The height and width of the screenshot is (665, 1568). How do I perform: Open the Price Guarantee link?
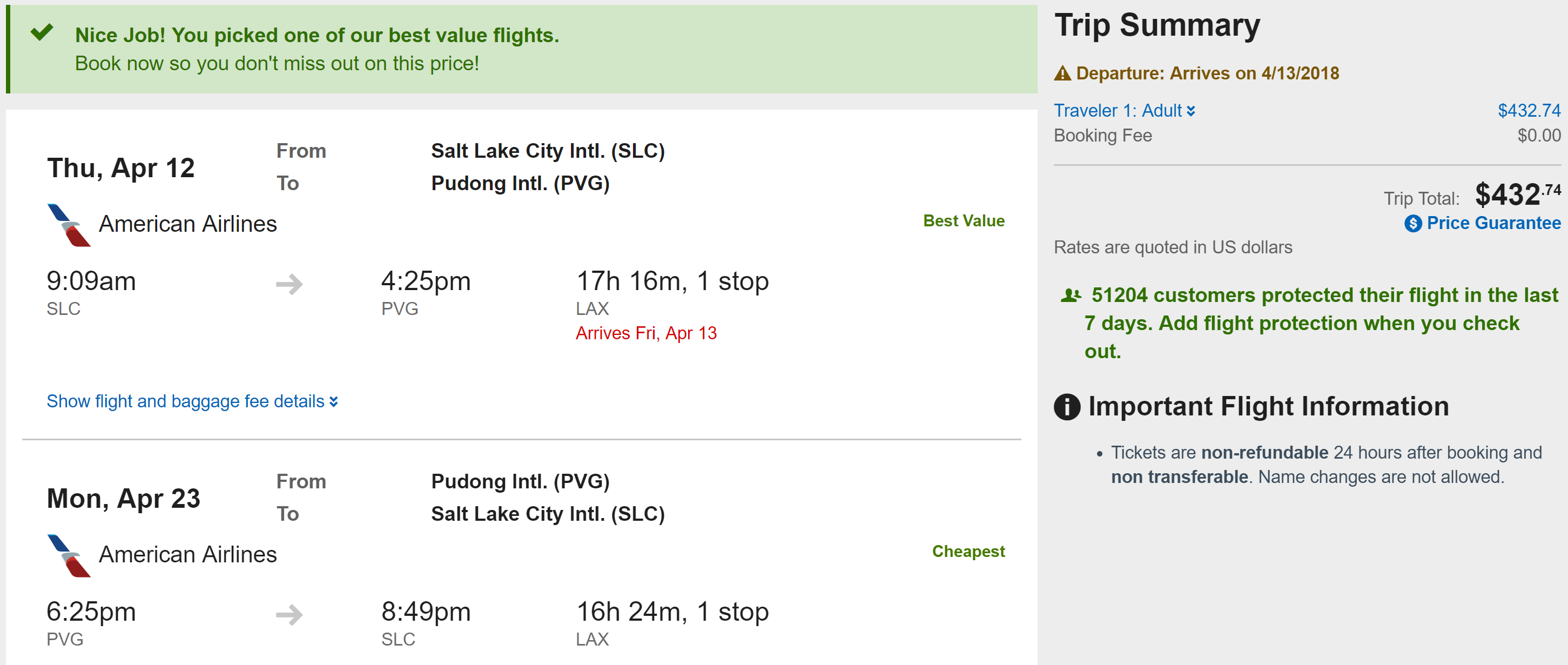click(1493, 223)
